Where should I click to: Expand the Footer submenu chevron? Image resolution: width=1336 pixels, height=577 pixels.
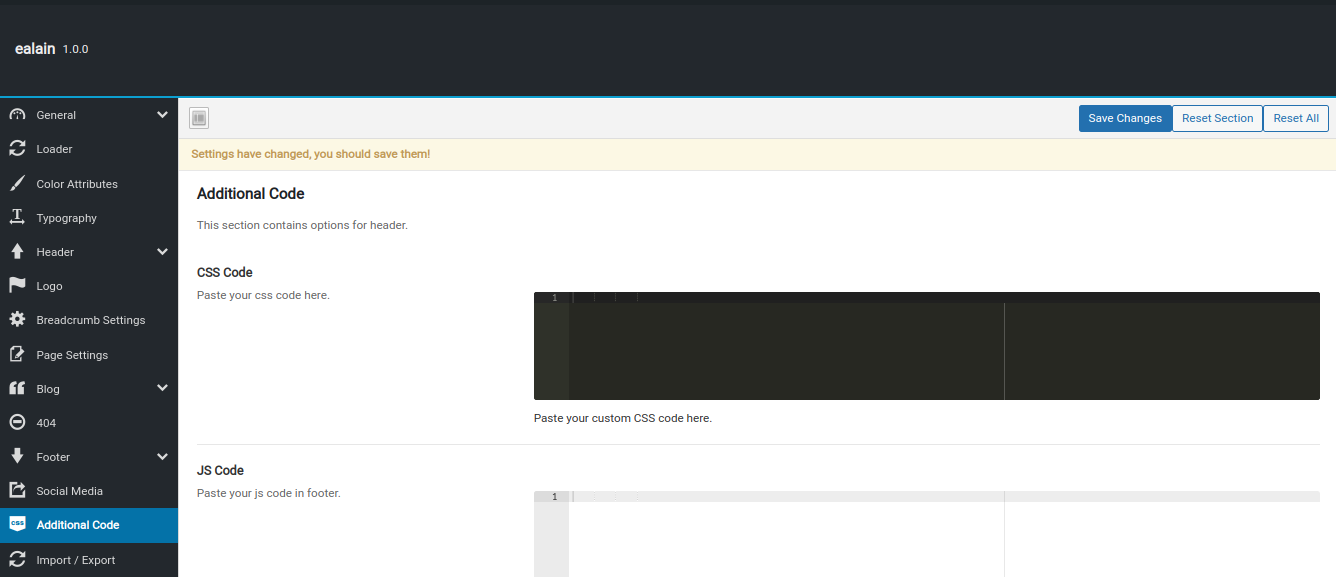point(162,457)
